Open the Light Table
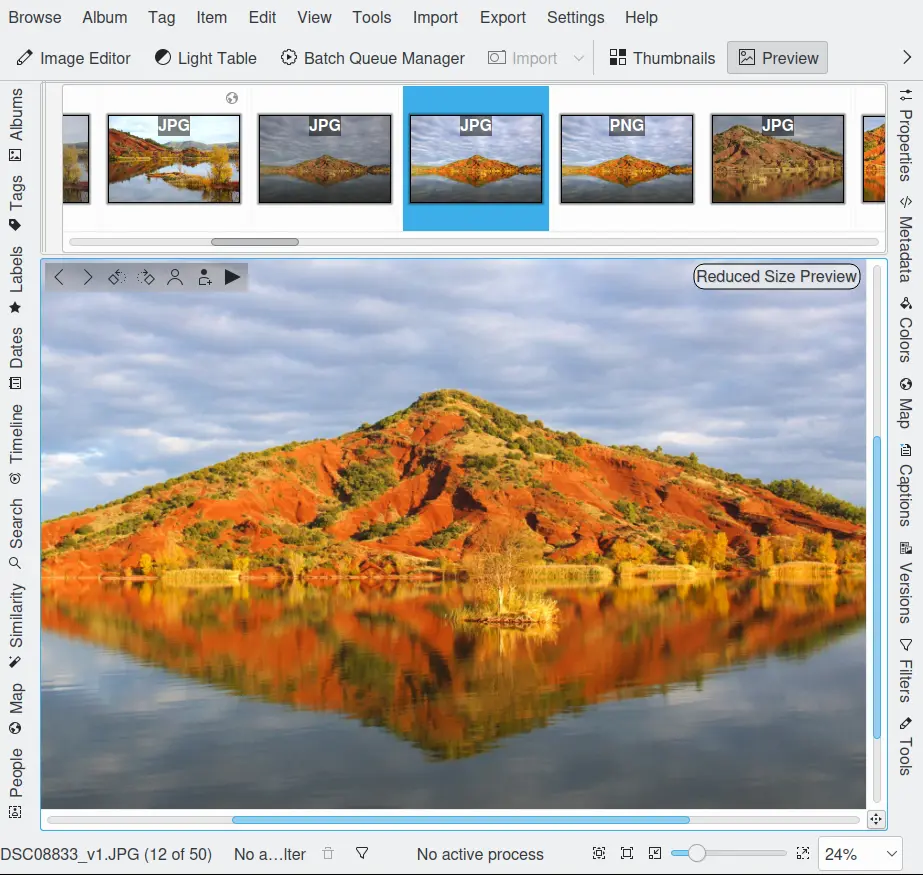The width and height of the screenshot is (923, 875). click(x=205, y=58)
